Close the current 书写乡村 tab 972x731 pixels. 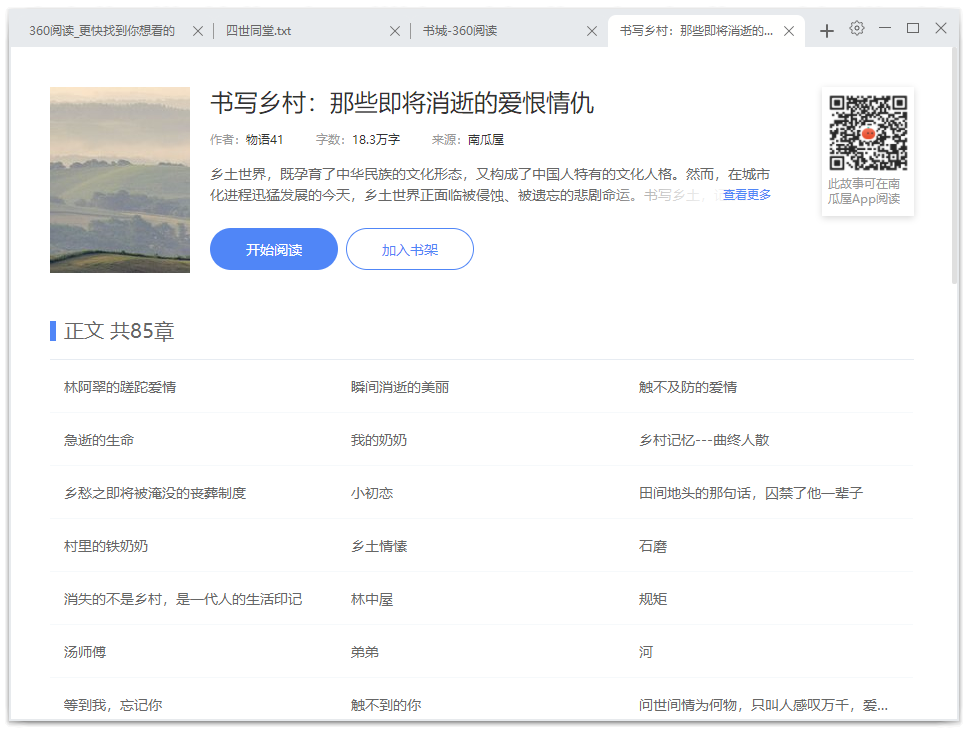789,30
